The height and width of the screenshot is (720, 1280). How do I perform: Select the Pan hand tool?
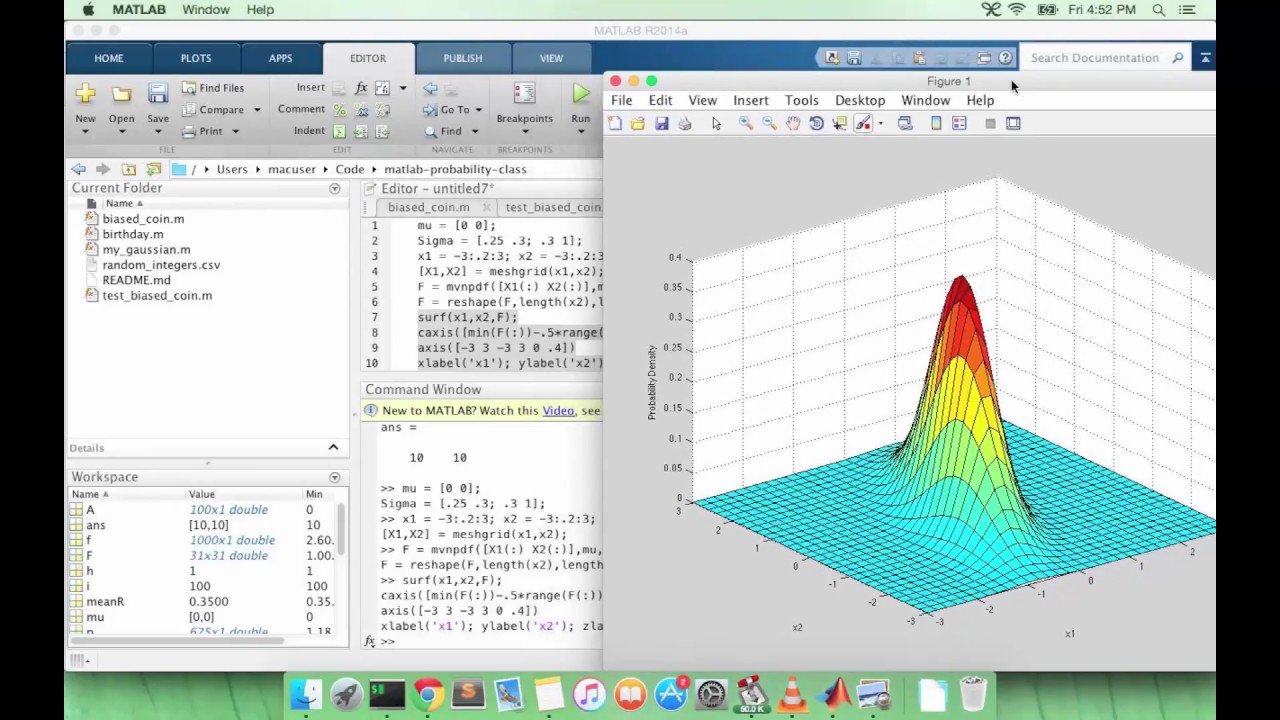pyautogui.click(x=793, y=123)
